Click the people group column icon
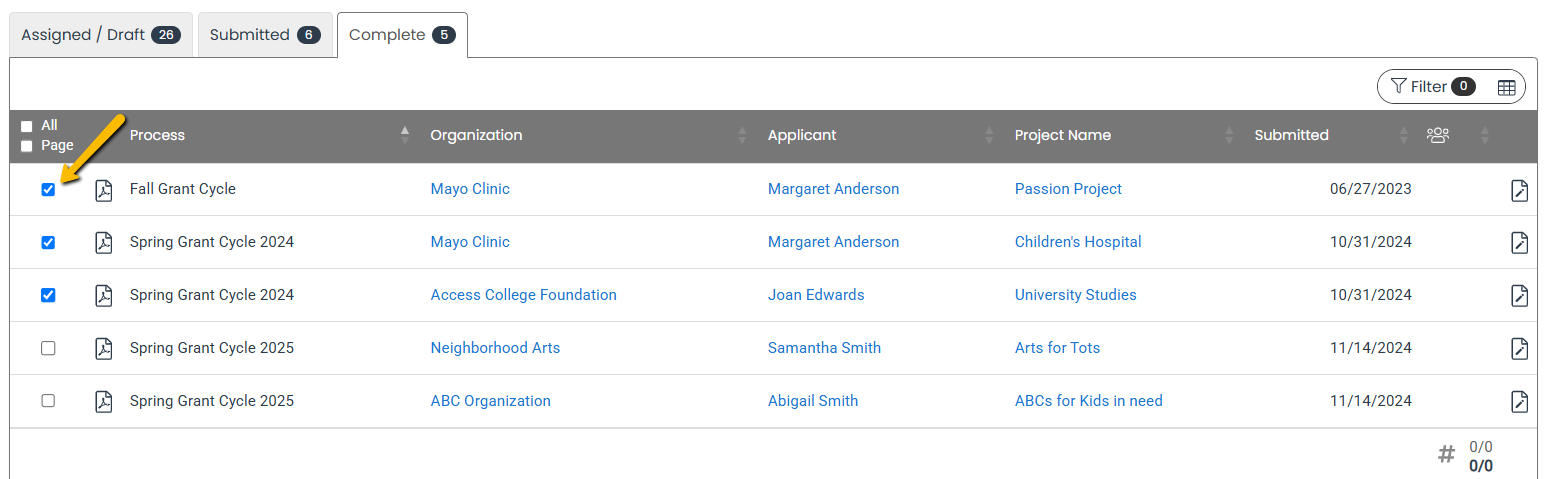The height and width of the screenshot is (479, 1552). [1438, 135]
